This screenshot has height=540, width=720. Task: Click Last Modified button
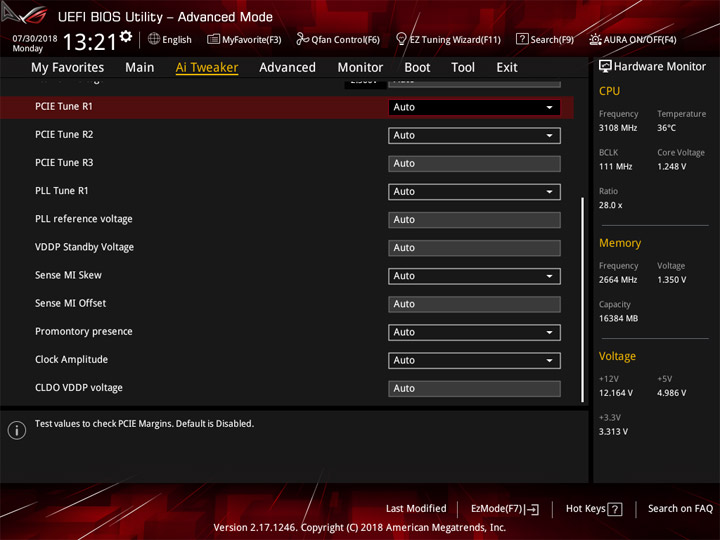(416, 509)
